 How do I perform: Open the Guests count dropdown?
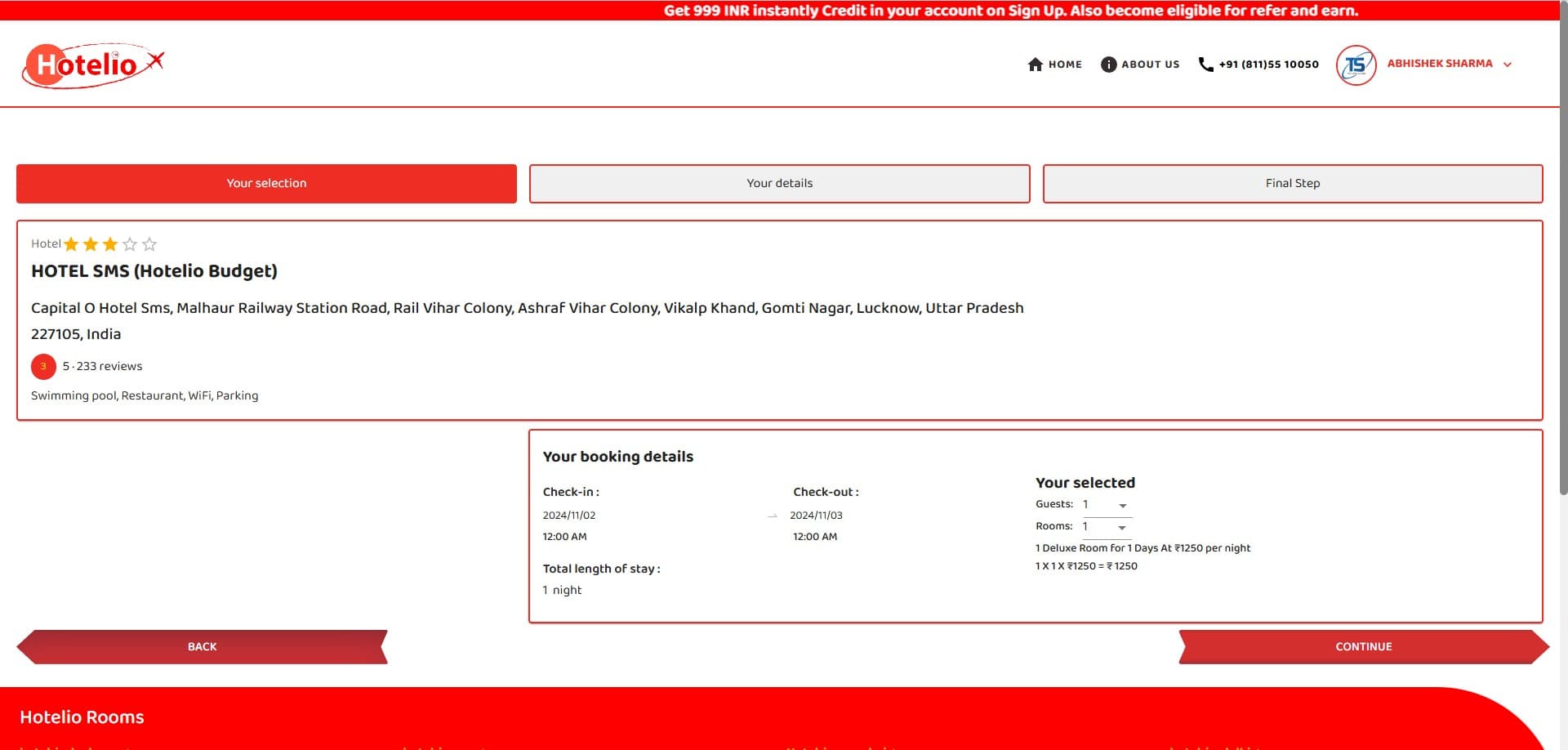pos(1106,506)
